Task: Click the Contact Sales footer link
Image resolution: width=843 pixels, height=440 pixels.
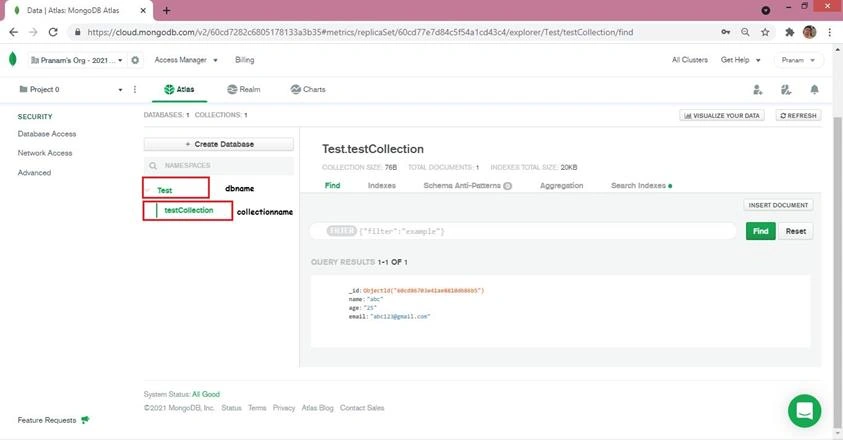Action: (362, 408)
